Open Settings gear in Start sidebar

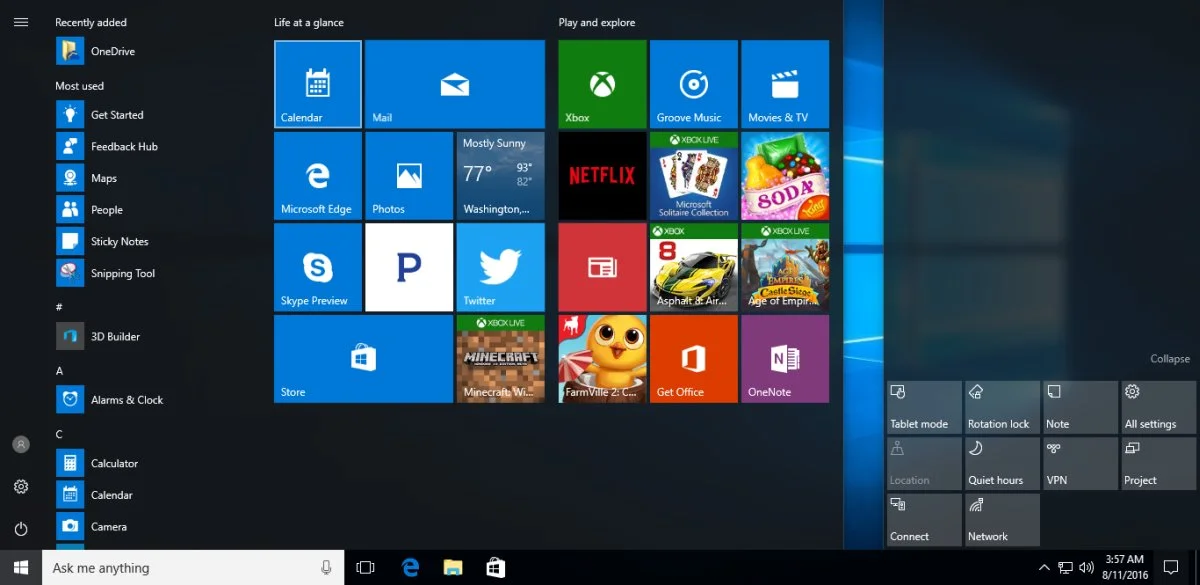(x=21, y=487)
